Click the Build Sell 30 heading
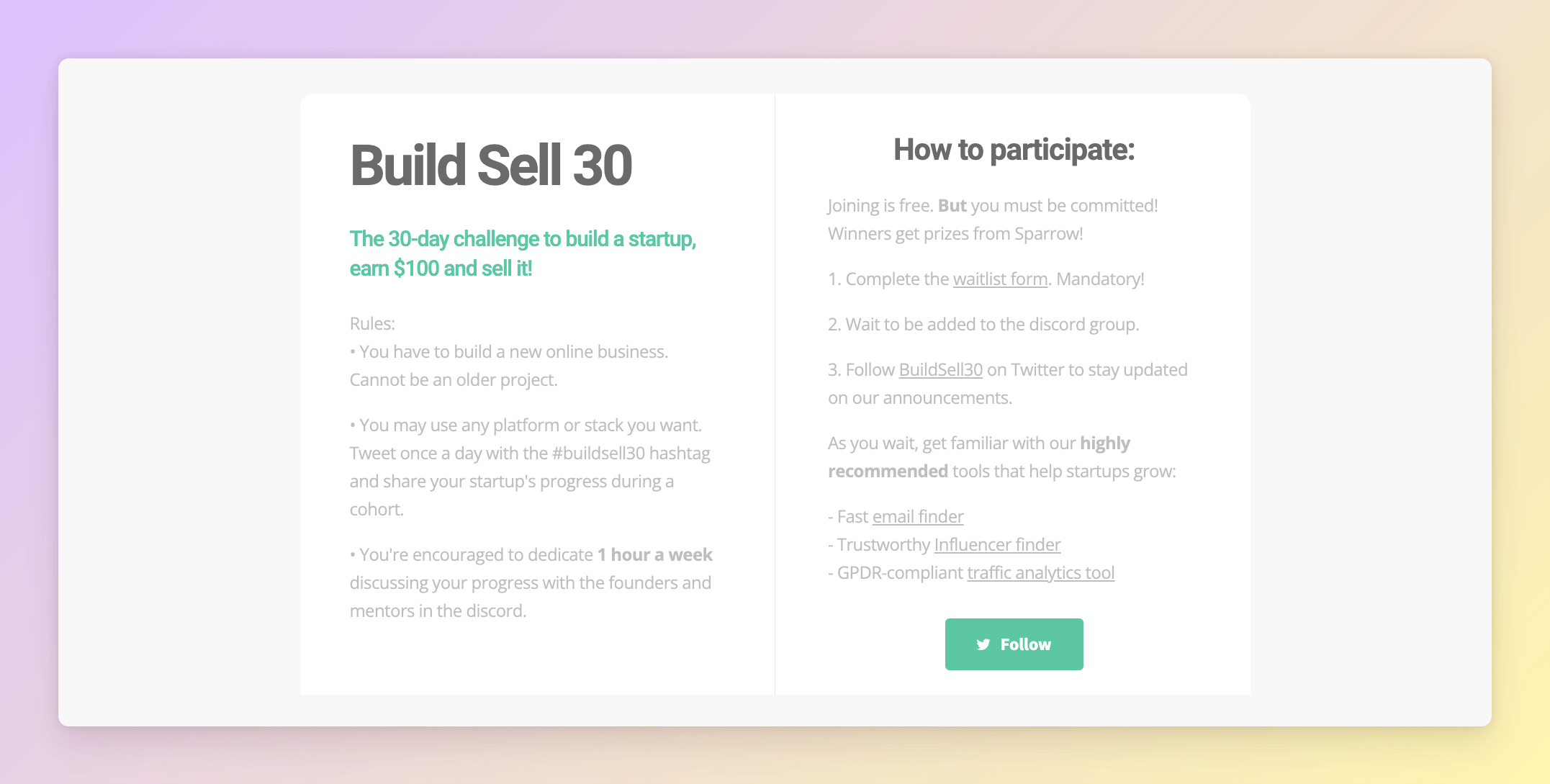This screenshot has width=1550, height=784. click(491, 166)
